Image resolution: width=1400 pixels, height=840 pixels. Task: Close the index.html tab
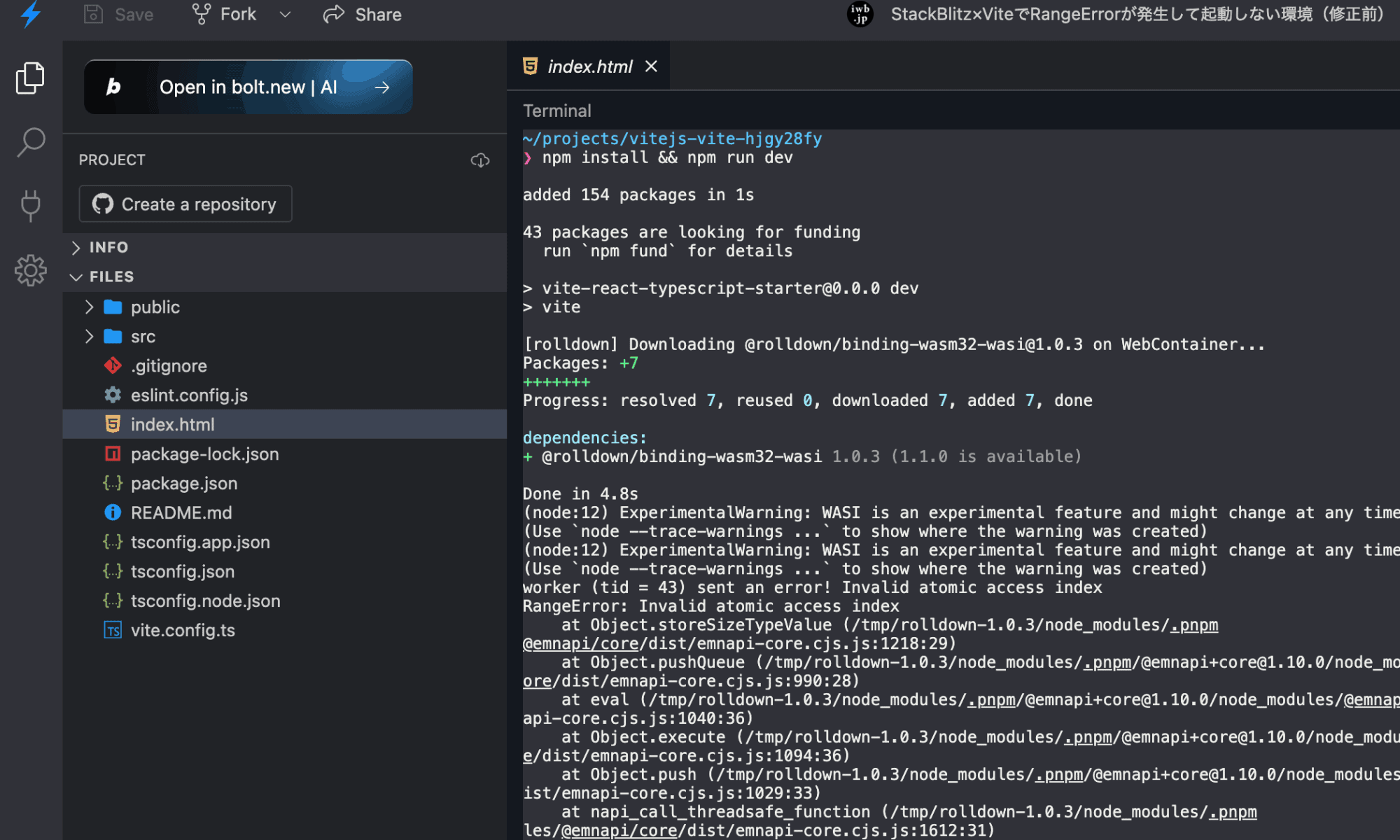(651, 66)
